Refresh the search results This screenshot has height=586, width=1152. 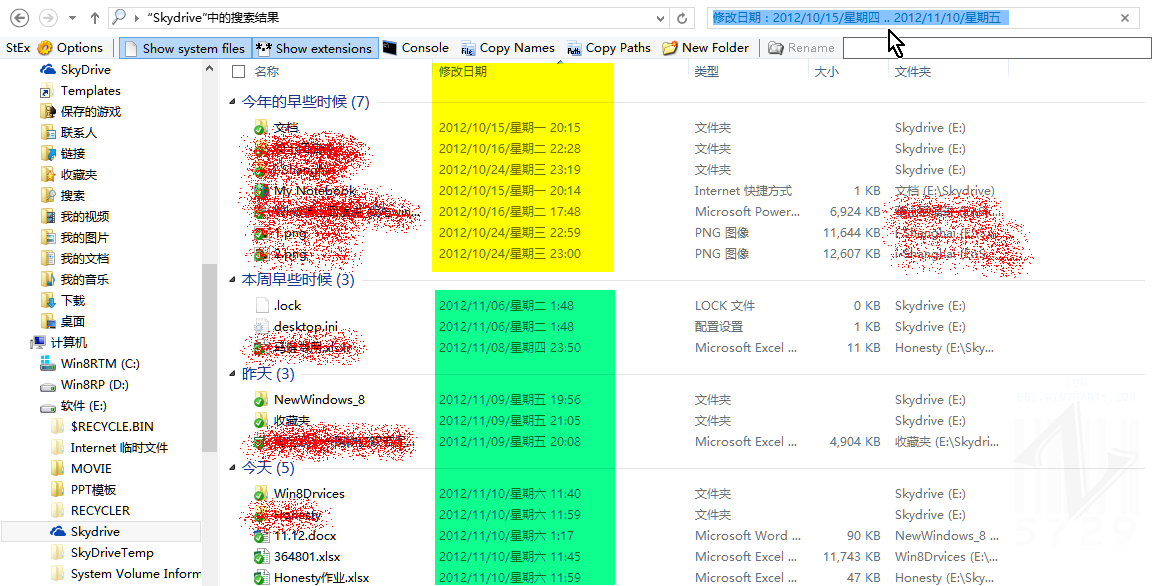click(683, 18)
